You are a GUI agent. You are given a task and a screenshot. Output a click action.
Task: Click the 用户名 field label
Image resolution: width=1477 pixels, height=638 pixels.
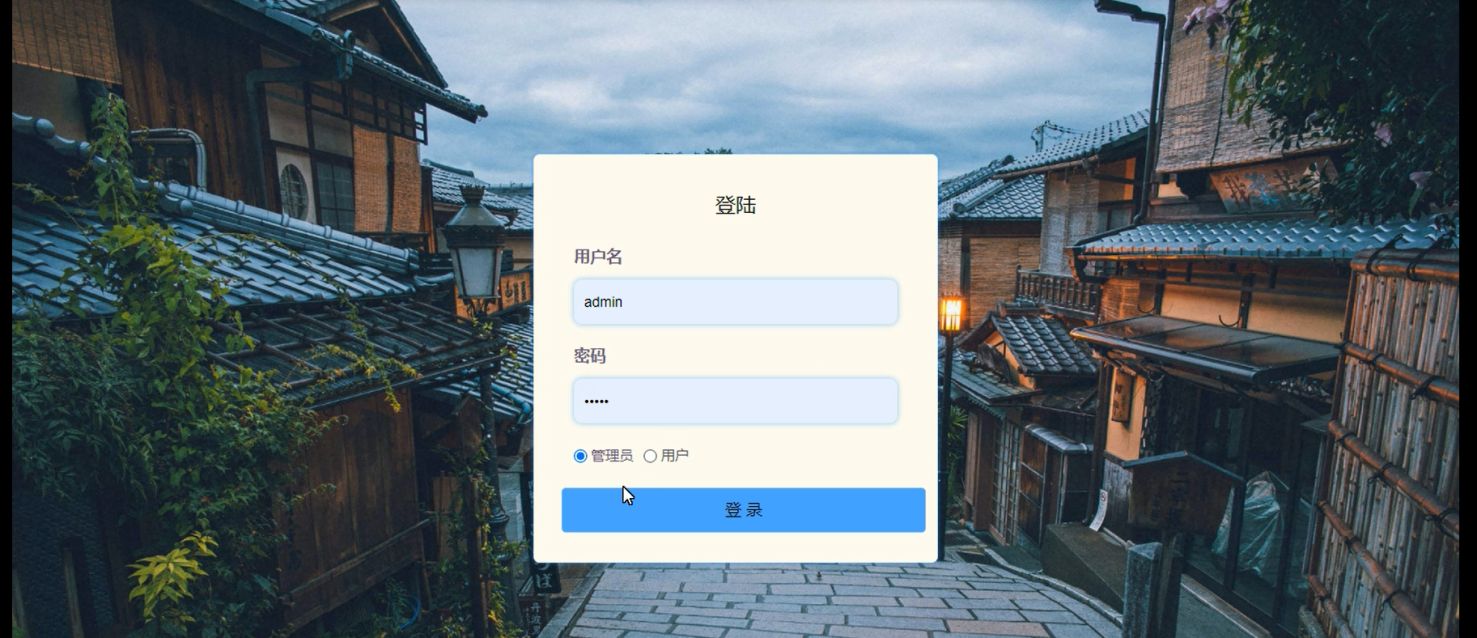(x=598, y=257)
